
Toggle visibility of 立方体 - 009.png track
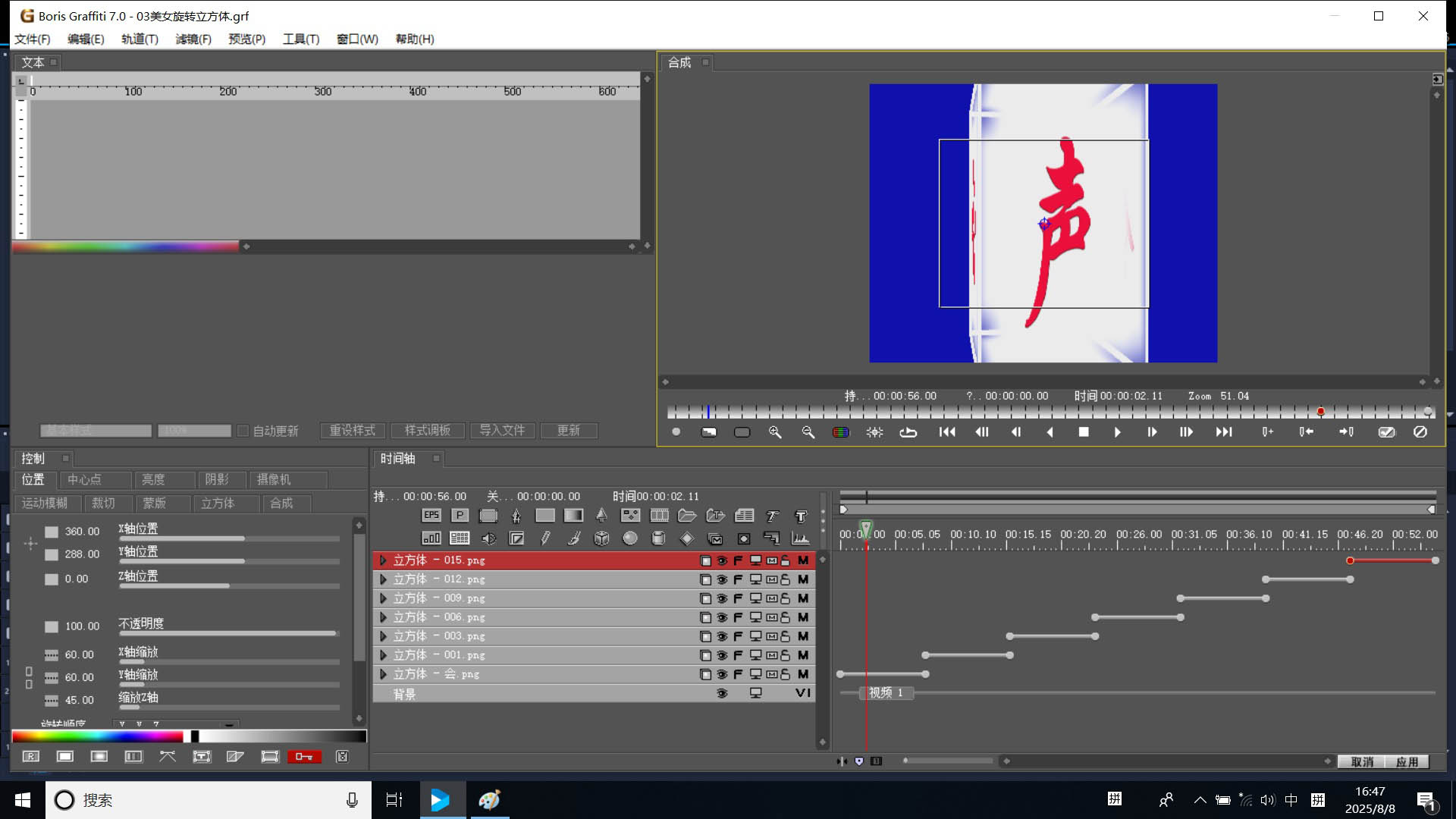coord(722,598)
